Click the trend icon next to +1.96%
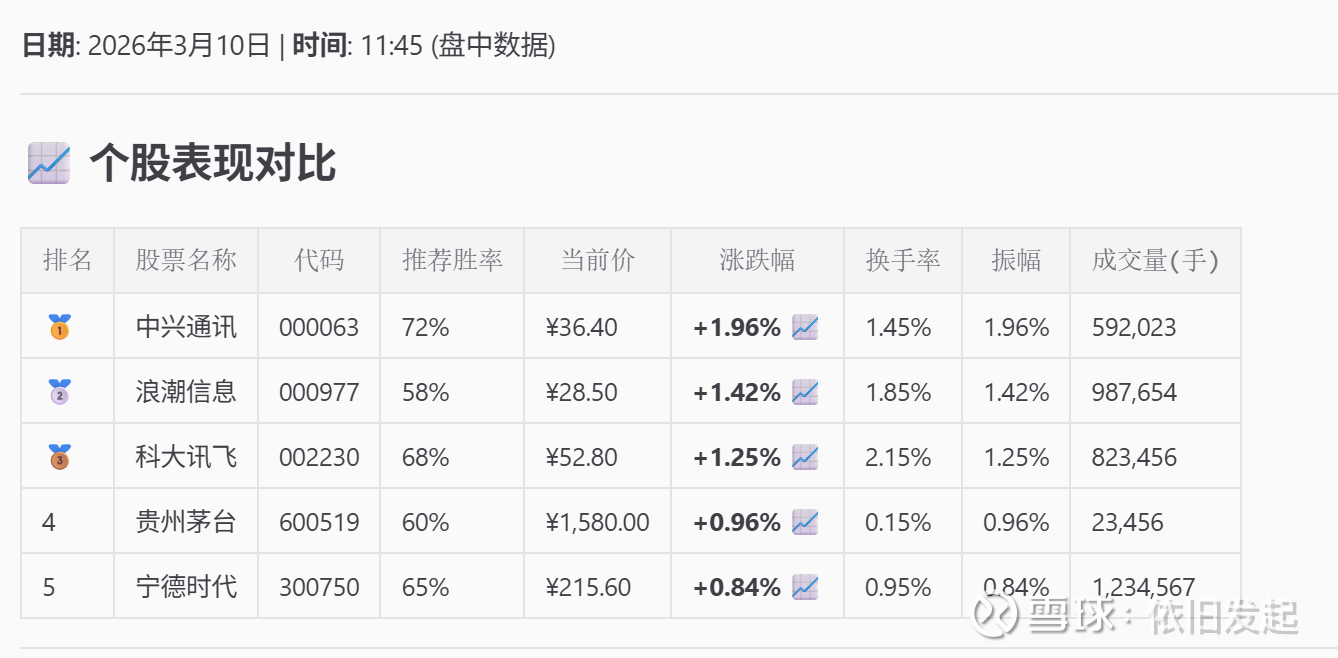 805,327
